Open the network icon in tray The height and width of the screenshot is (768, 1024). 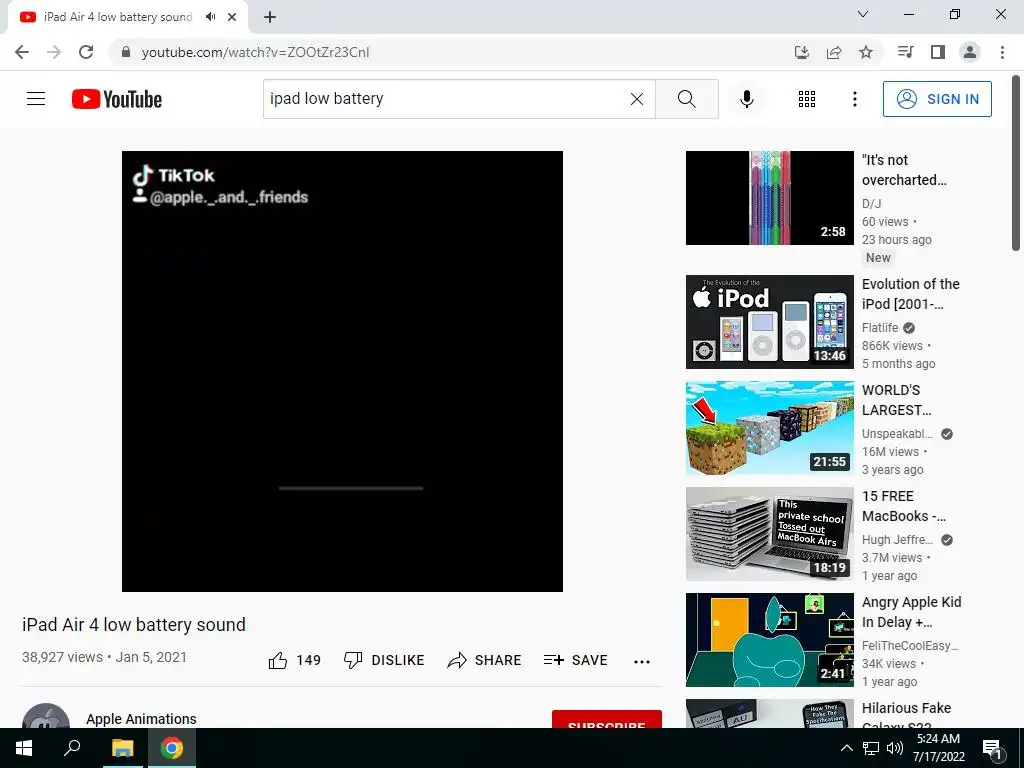[x=871, y=748]
